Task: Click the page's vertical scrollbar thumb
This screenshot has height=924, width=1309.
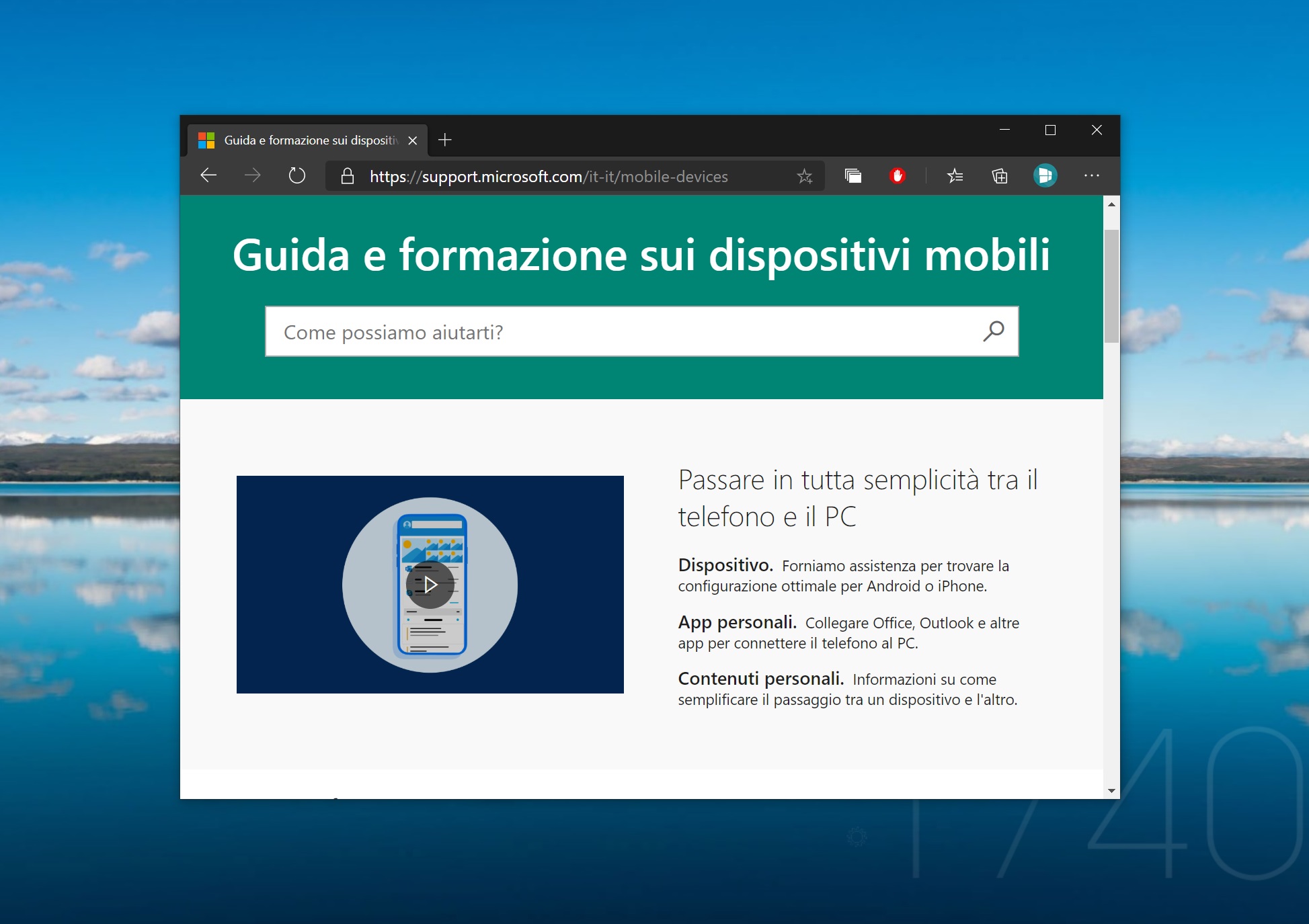Action: coord(1111,286)
